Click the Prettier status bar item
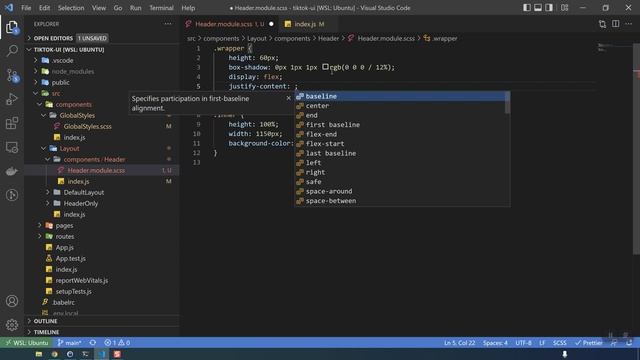Viewport: 640px width, 360px height. click(x=589, y=343)
